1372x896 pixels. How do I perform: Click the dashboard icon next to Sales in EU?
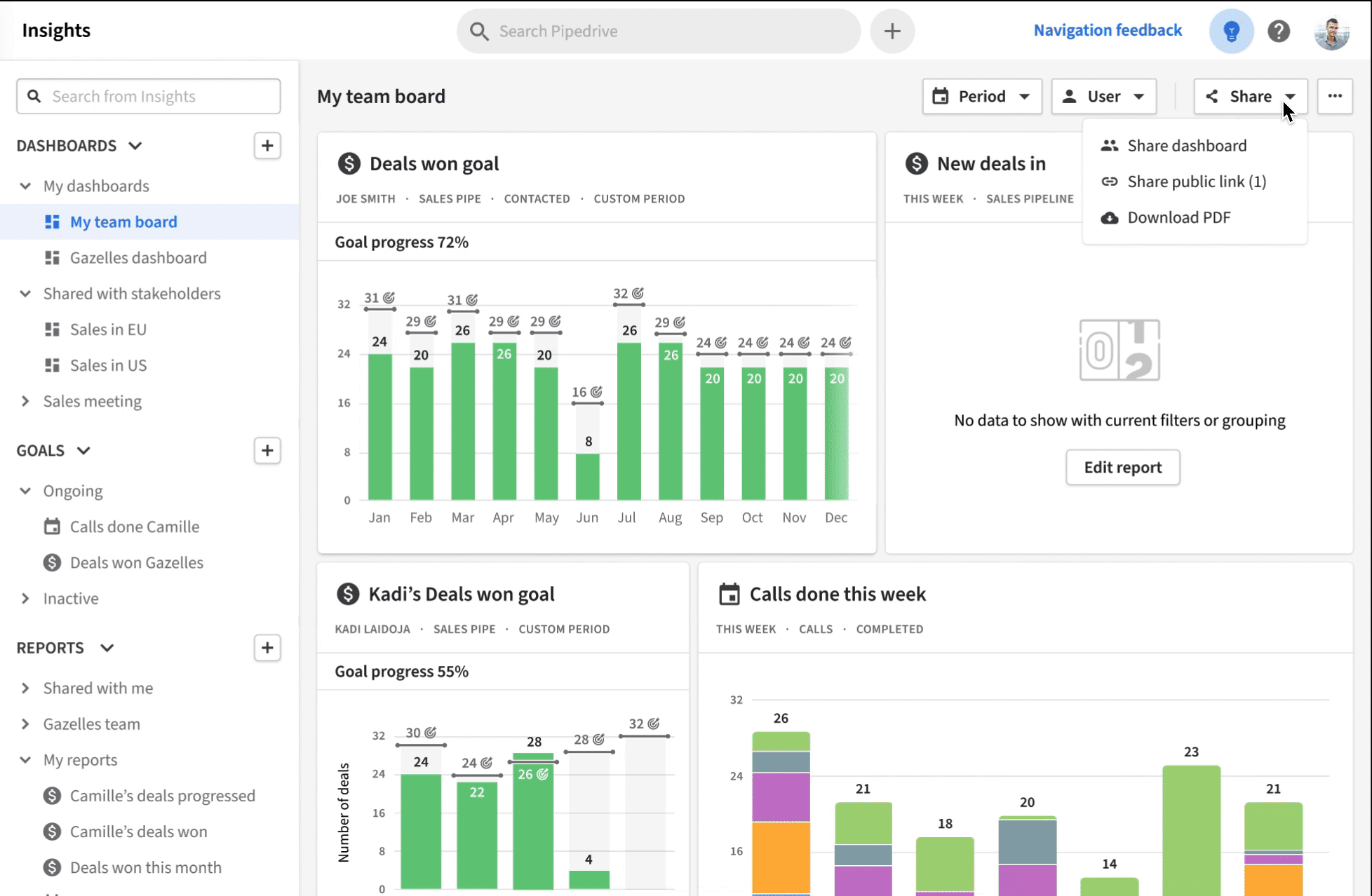point(52,329)
